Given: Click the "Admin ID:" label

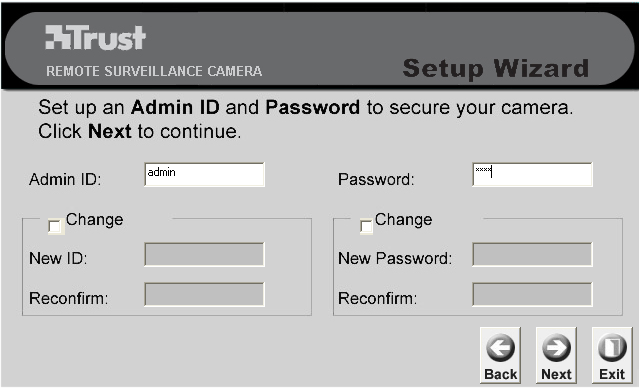Looking at the screenshot, I should click(x=65, y=179).
